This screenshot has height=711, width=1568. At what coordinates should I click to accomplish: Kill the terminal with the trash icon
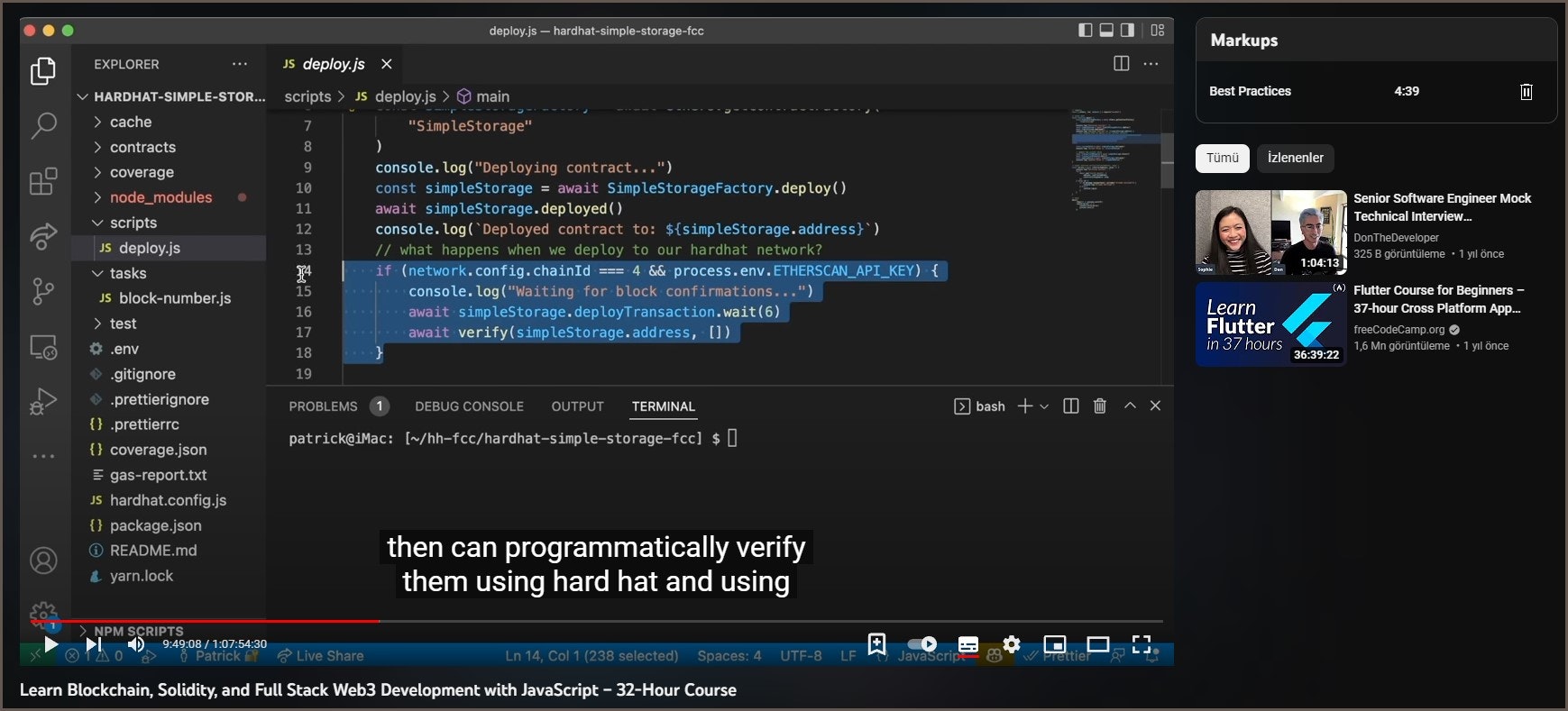[x=1100, y=406]
